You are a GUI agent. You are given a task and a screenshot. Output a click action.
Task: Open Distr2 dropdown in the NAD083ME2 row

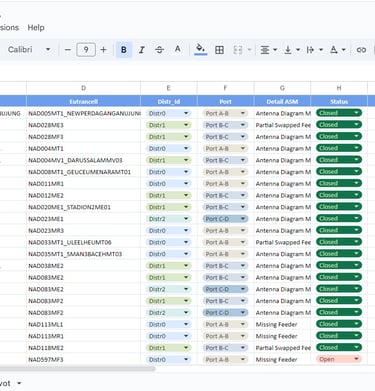[x=168, y=289]
